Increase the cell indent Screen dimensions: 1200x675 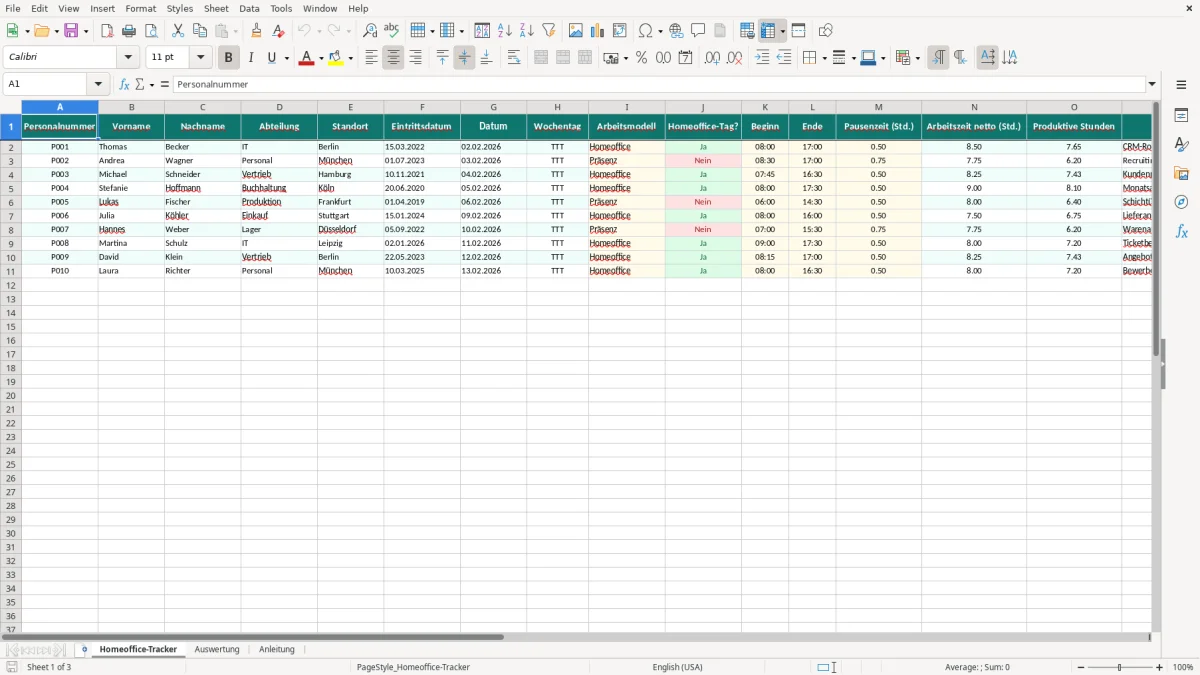point(762,58)
